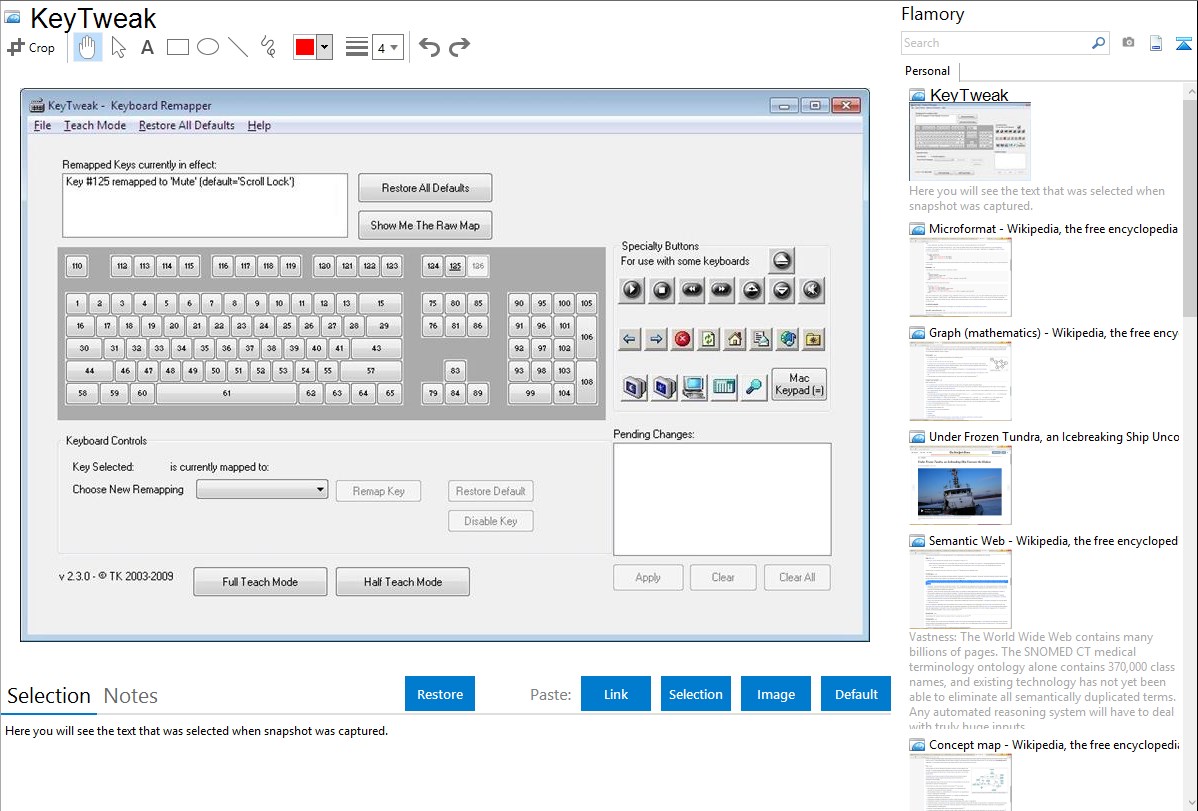Click the Next Track specialty button

[x=721, y=290]
